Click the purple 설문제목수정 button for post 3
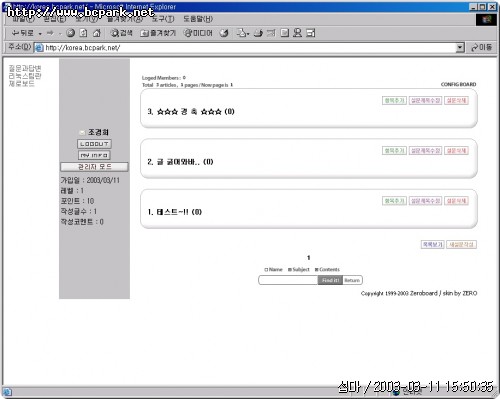Image resolution: width=500 pixels, height=399 pixels. (425, 100)
